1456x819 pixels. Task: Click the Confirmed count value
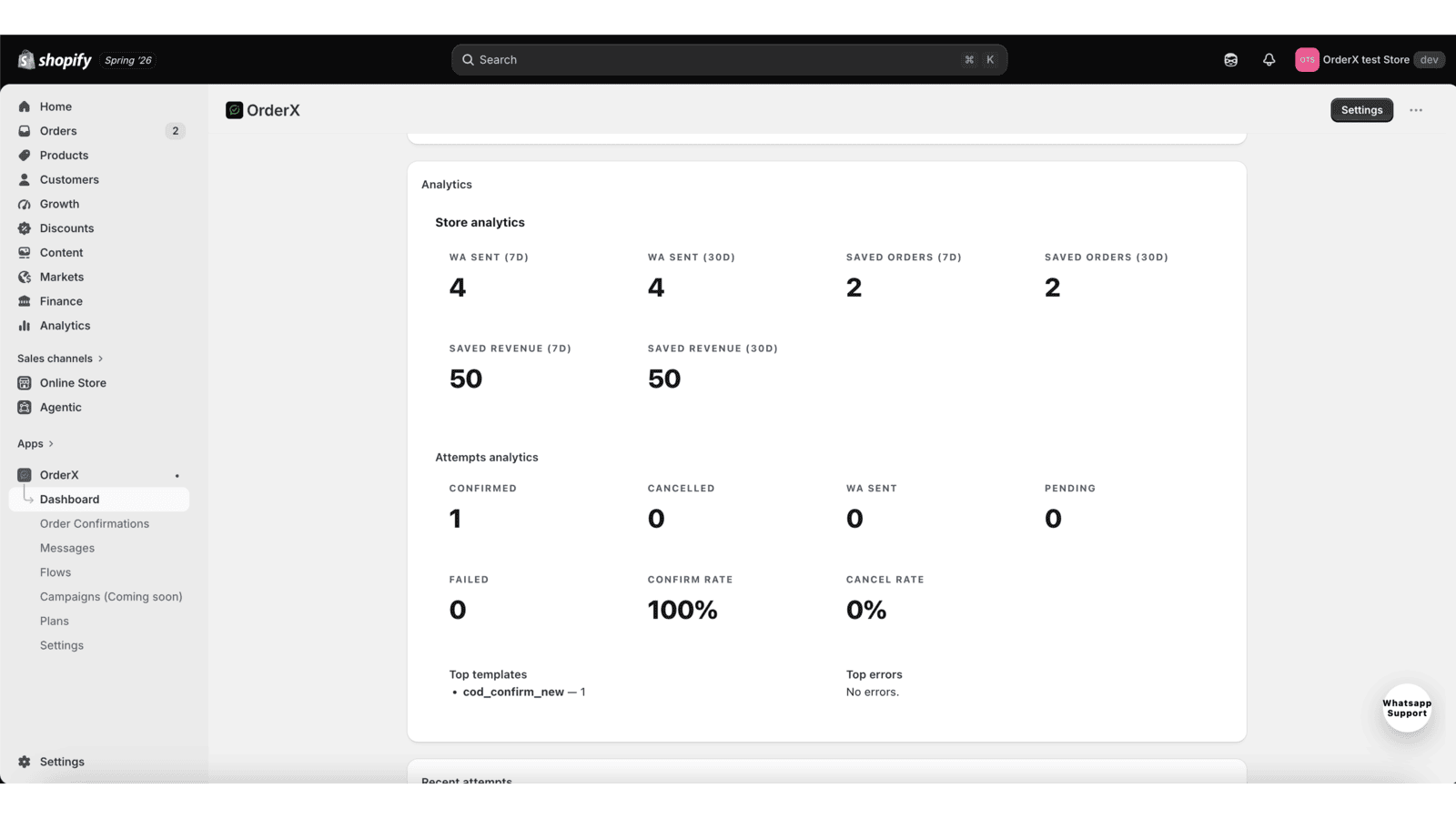coord(455,519)
